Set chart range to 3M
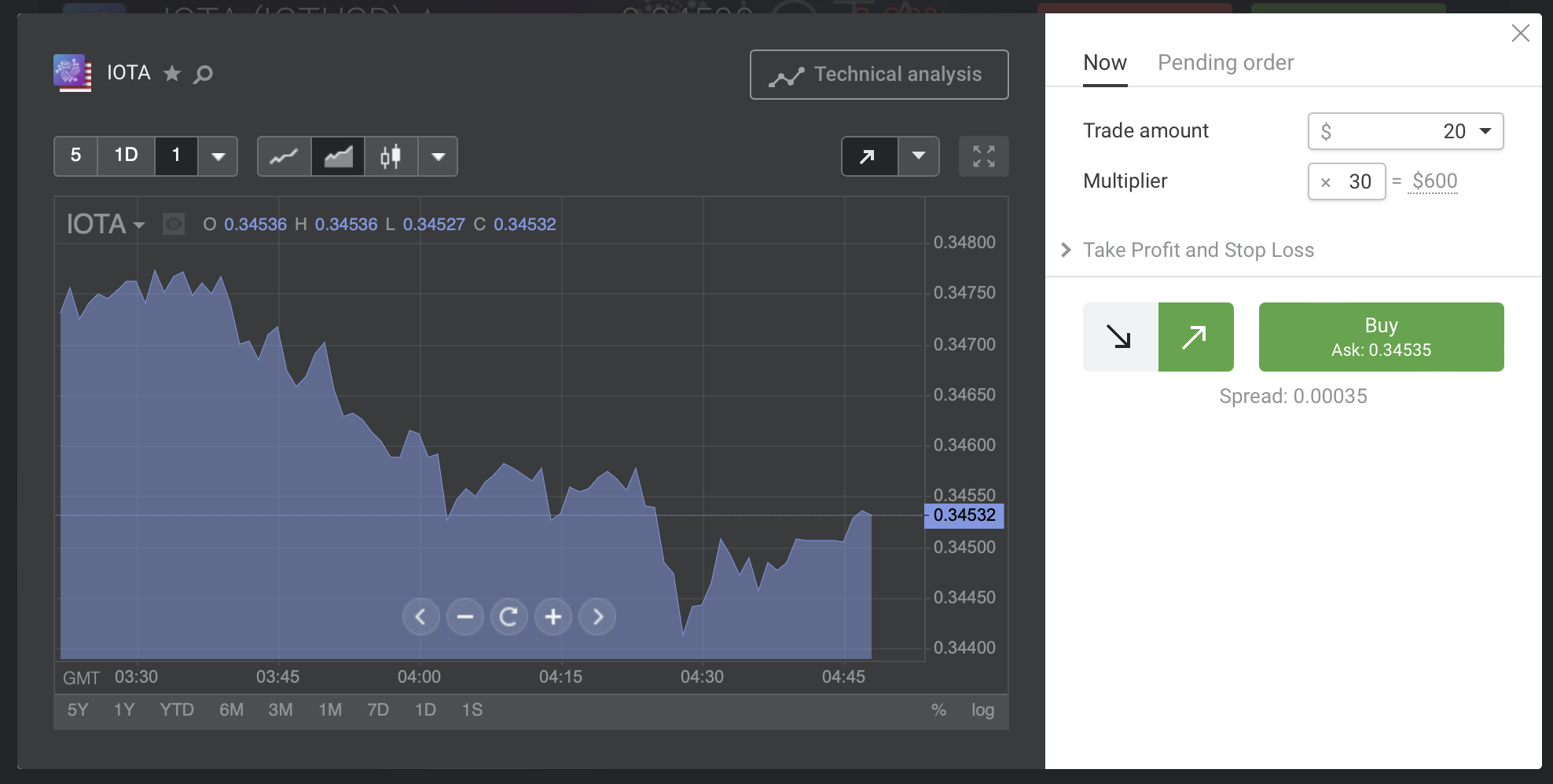The image size is (1553, 784). tap(281, 710)
